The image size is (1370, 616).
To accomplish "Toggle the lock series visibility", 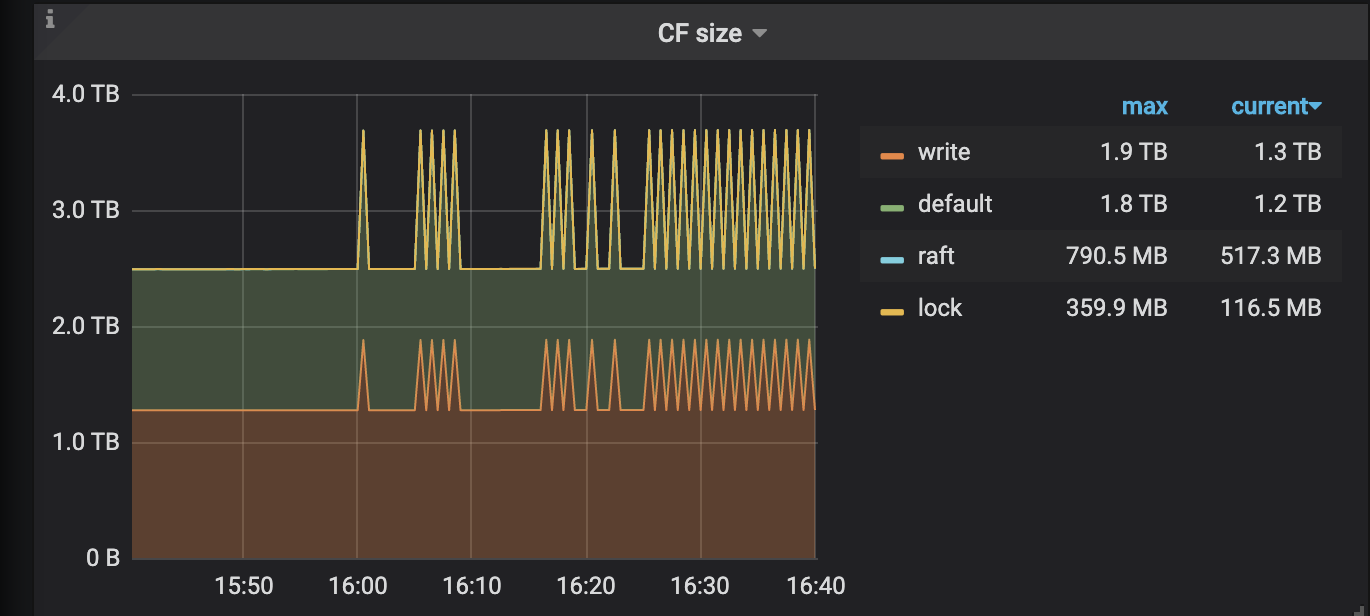I will point(940,308).
